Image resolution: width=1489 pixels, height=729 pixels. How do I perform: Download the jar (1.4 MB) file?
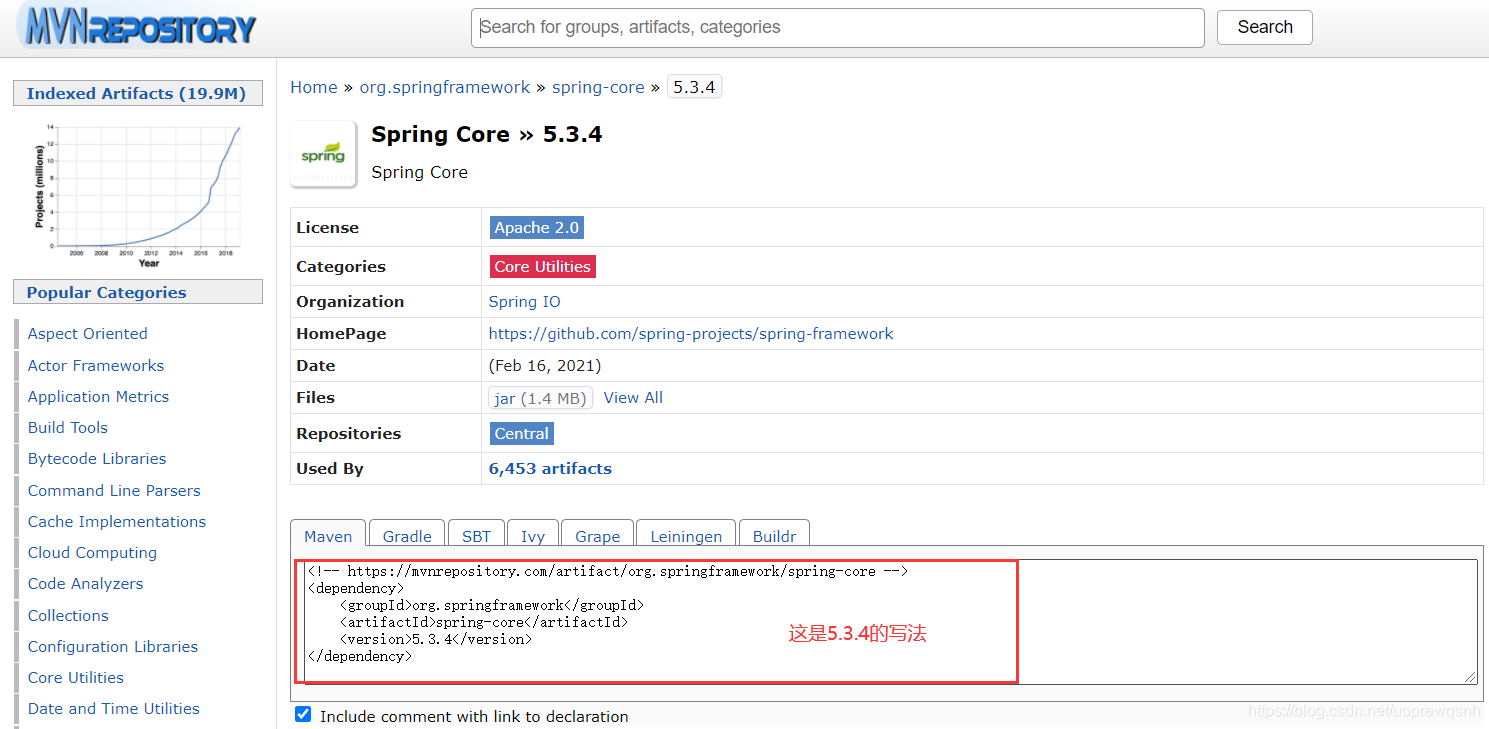pyautogui.click(x=540, y=398)
